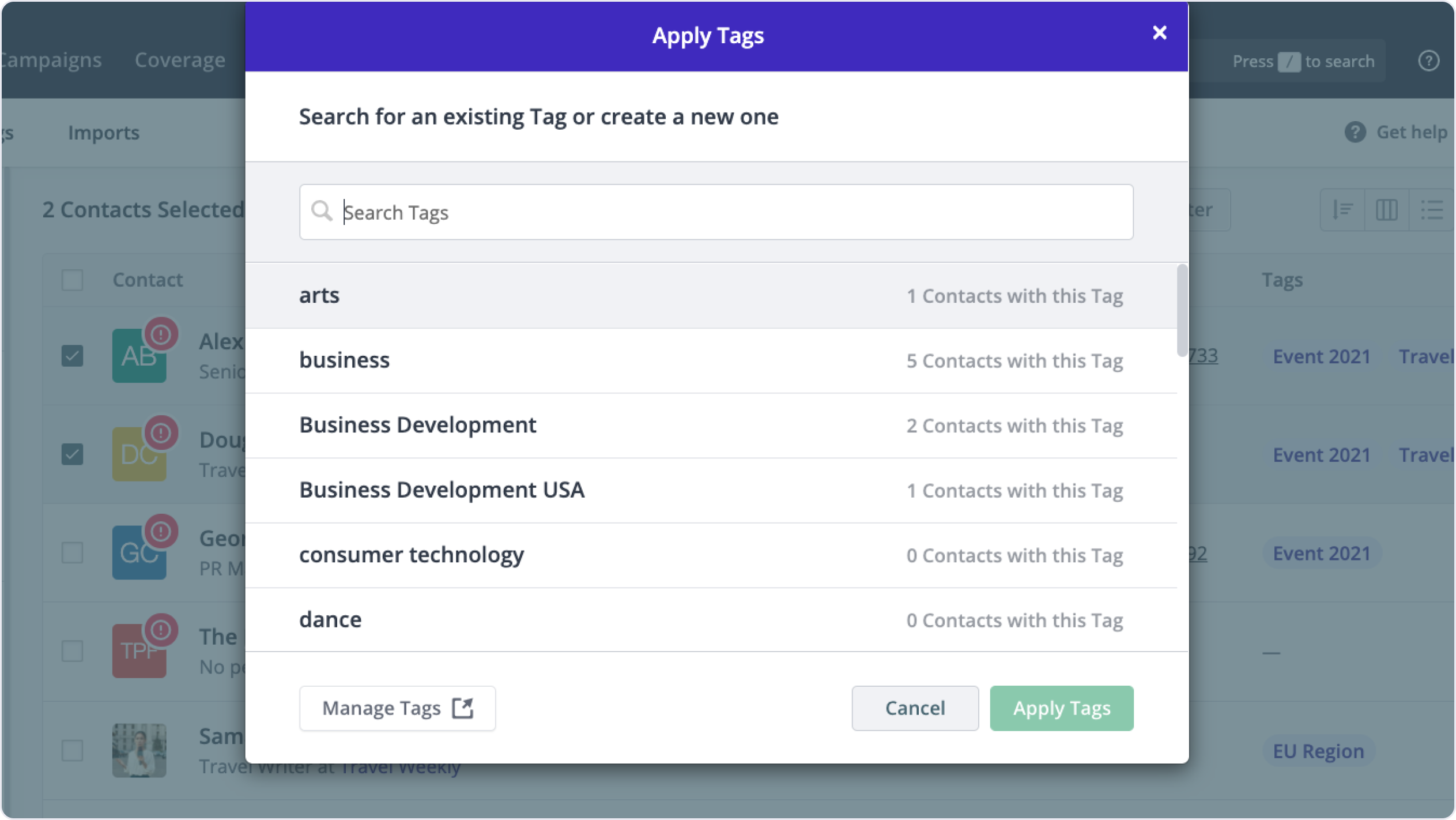Cancel the tag dialog
This screenshot has width=1456, height=820.
point(915,708)
